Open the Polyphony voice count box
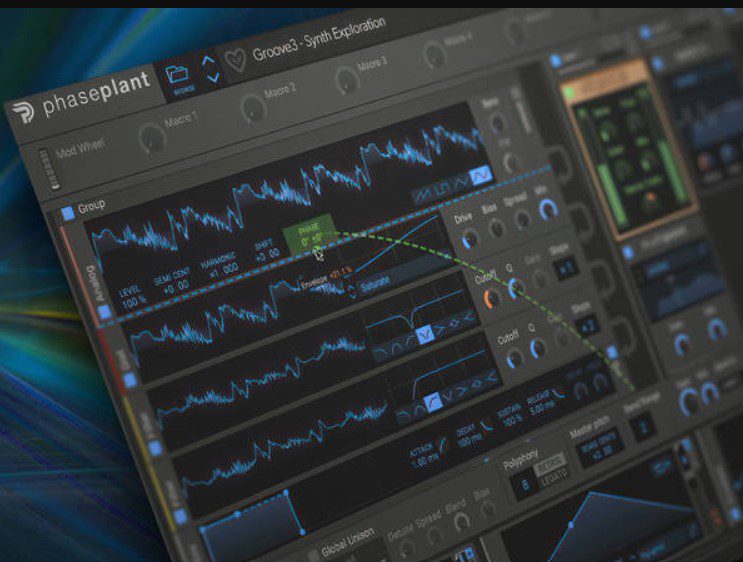 coord(525,485)
